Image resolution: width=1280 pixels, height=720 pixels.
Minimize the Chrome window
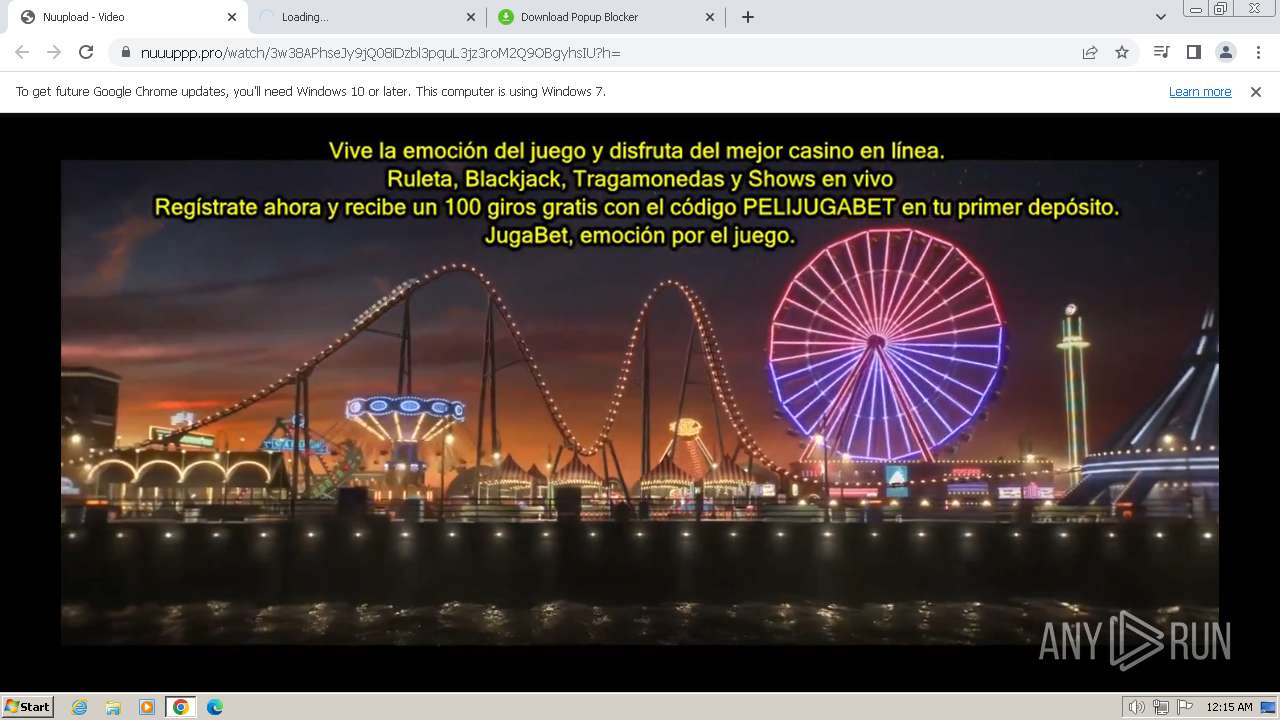pyautogui.click(x=1195, y=8)
